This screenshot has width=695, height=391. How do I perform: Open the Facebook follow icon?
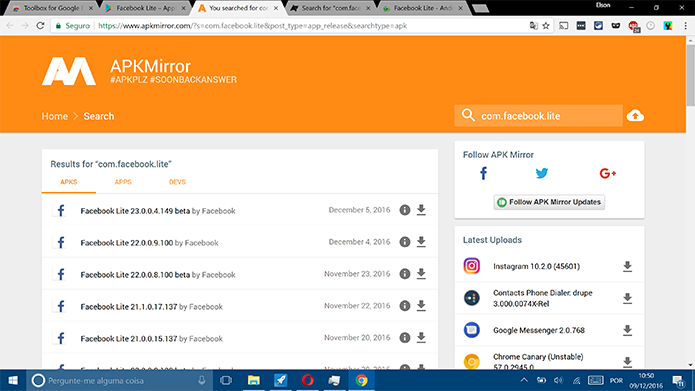(484, 173)
